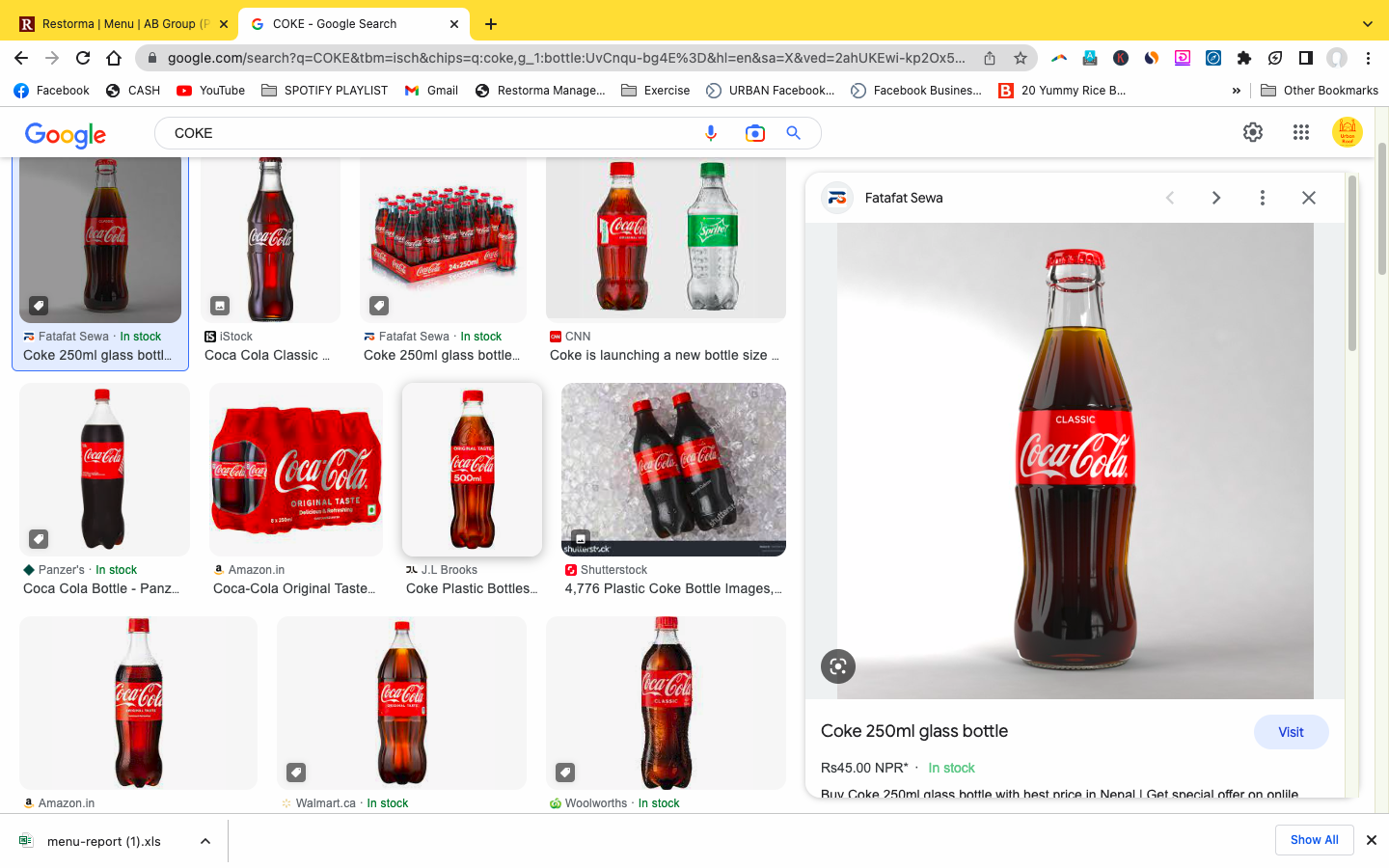Go to previous image in preview panel
Image resolution: width=1389 pixels, height=868 pixels.
click(1170, 198)
